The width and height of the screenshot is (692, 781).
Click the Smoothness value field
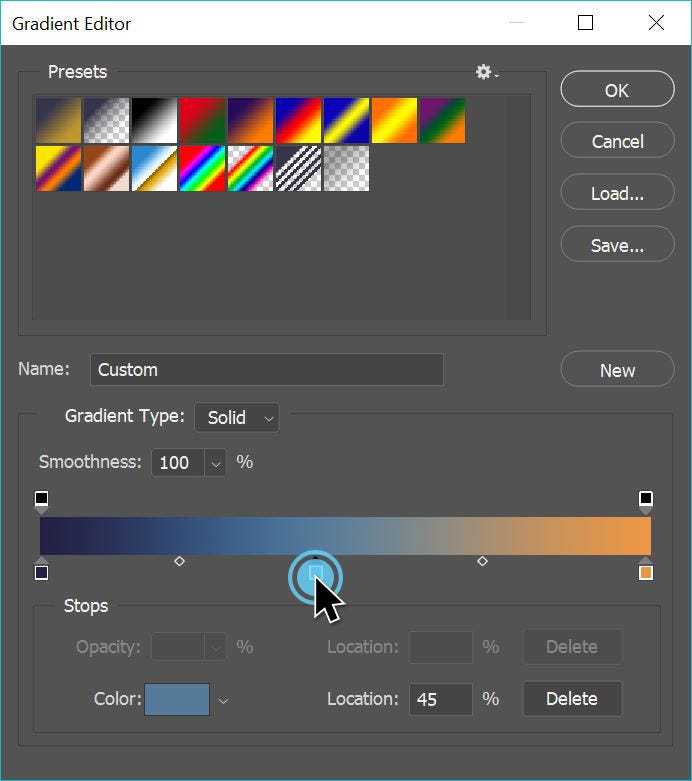pos(177,463)
